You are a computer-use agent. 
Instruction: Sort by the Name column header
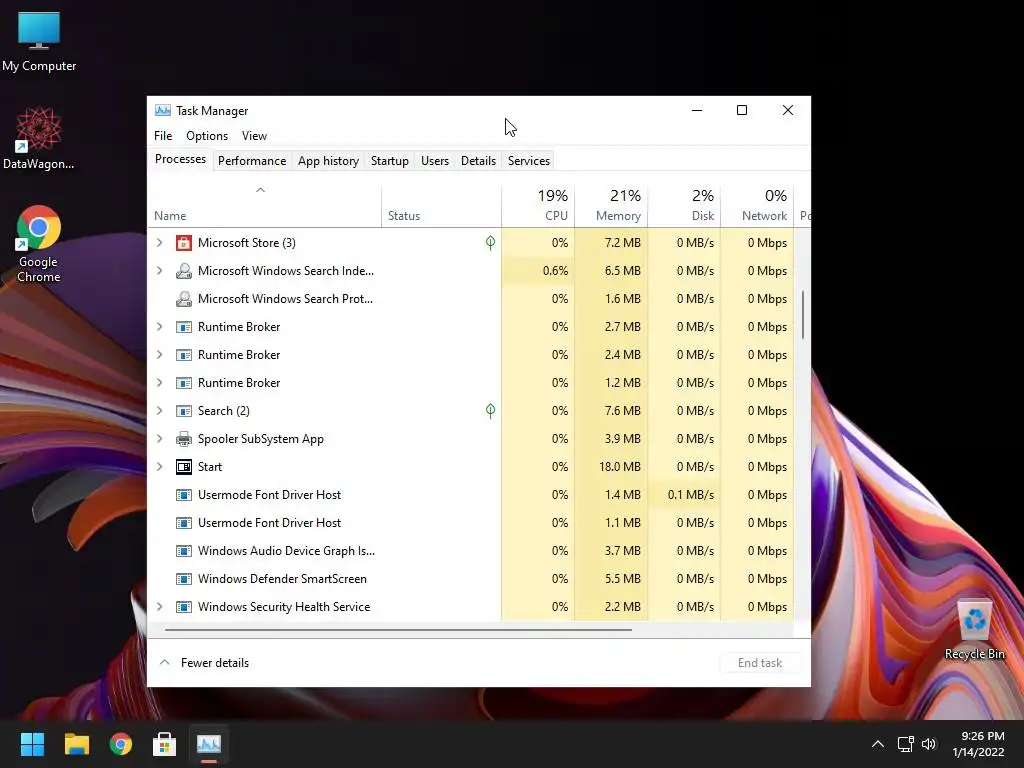point(264,206)
